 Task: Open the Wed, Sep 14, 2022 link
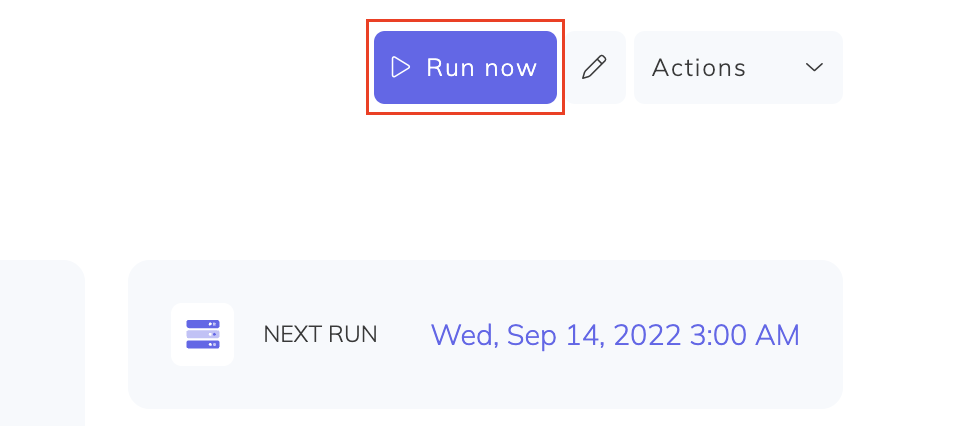[x=614, y=334]
